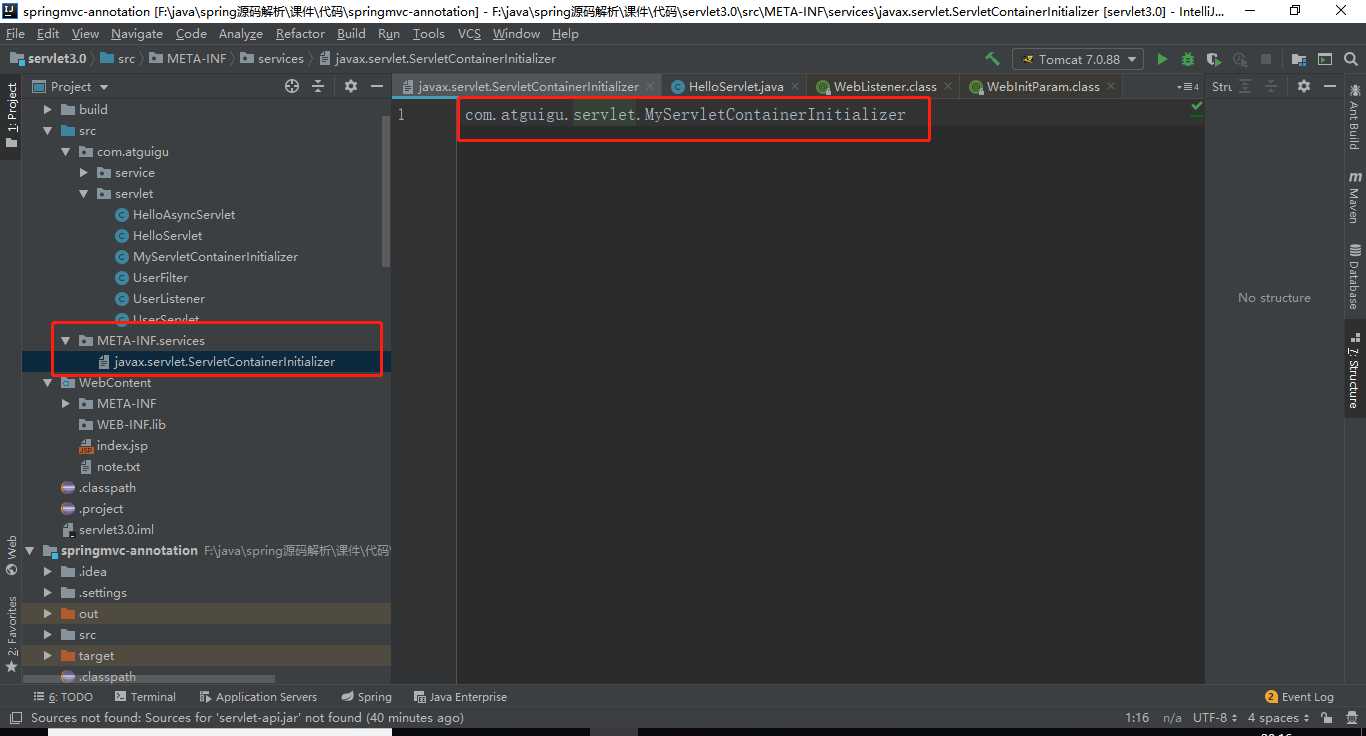1366x736 pixels.
Task: Open the Terminal tool window
Action: coord(145,697)
